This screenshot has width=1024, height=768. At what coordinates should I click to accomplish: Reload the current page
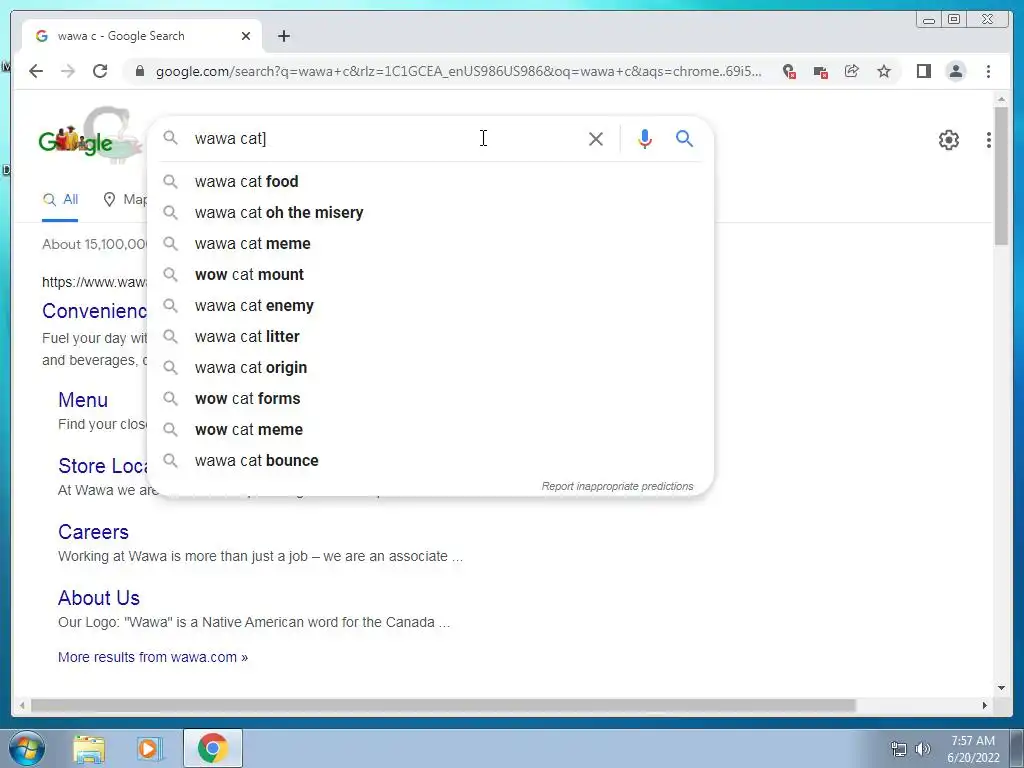point(100,71)
